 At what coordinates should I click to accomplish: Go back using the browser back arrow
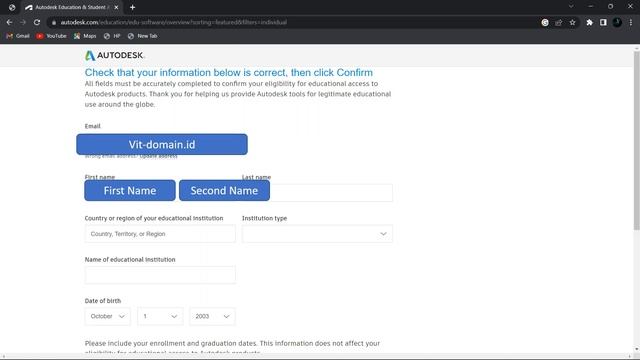[9, 22]
